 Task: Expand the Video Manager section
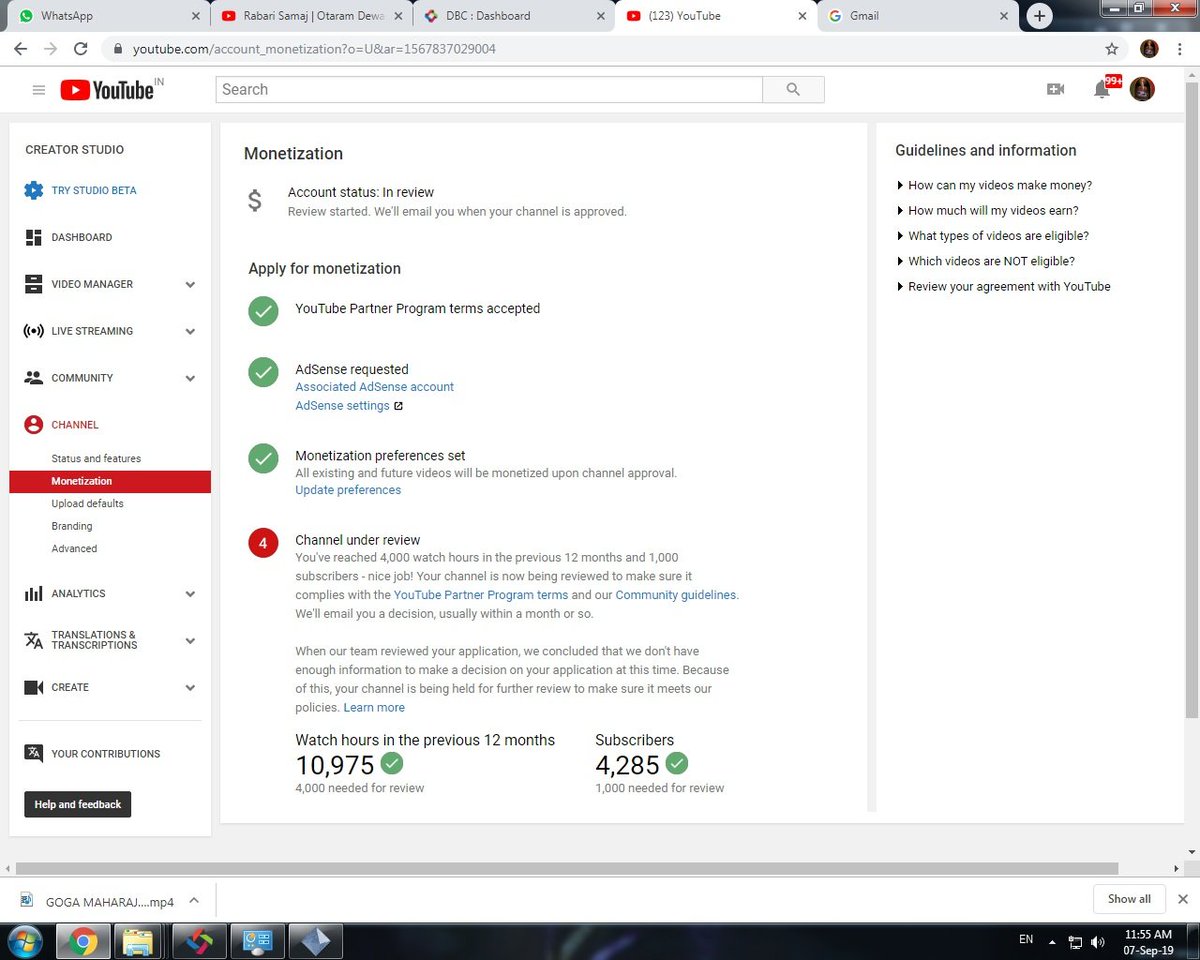[x=190, y=285]
